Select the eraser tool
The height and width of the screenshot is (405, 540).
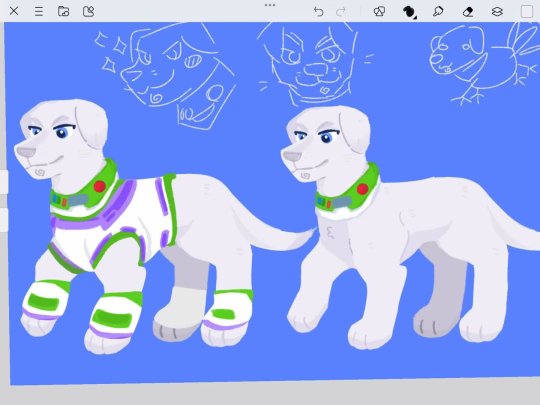(468, 12)
